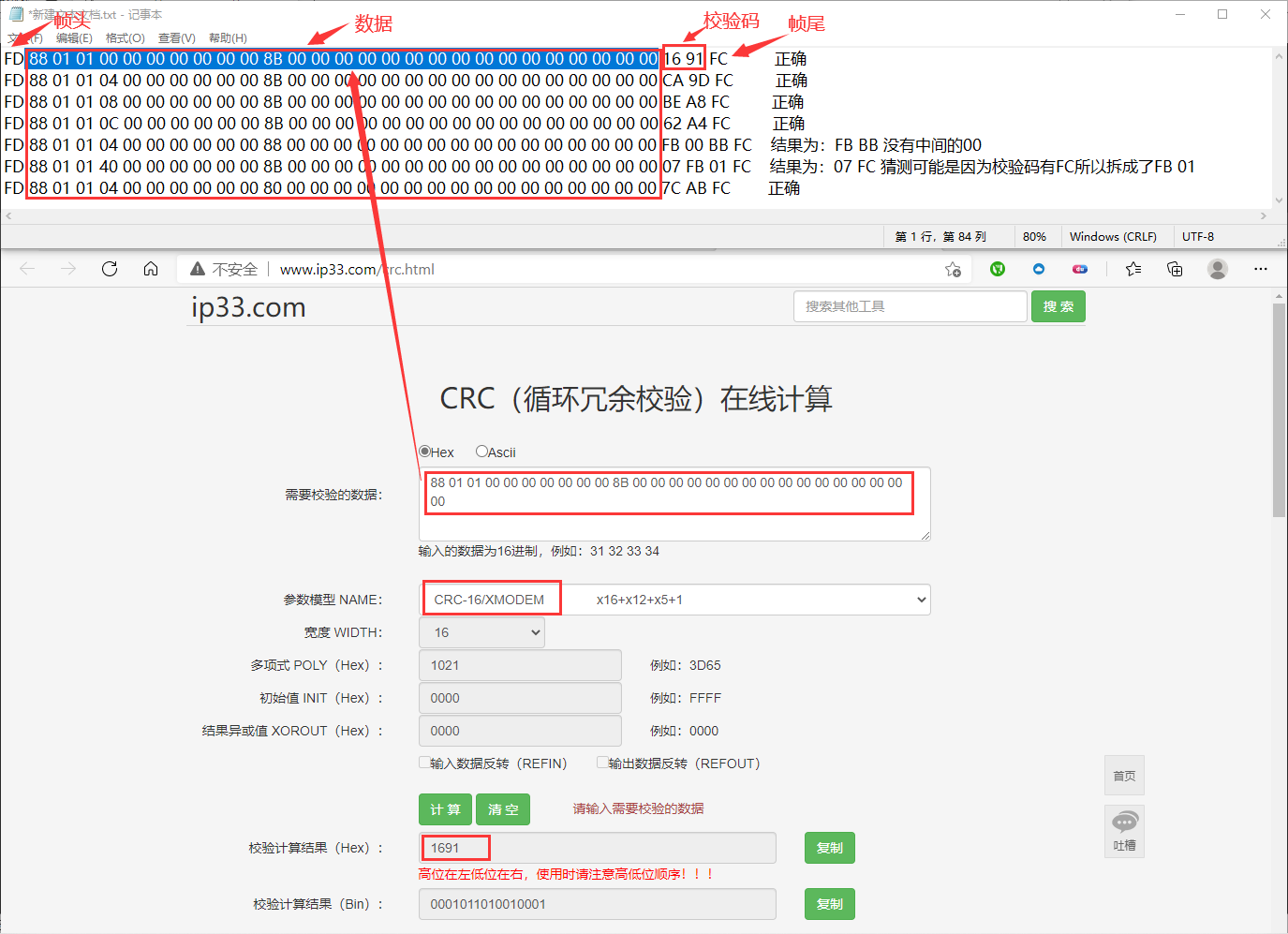1288x934 pixels.
Task: Expand the 参数模型 NAME dropdown
Action: [674, 600]
